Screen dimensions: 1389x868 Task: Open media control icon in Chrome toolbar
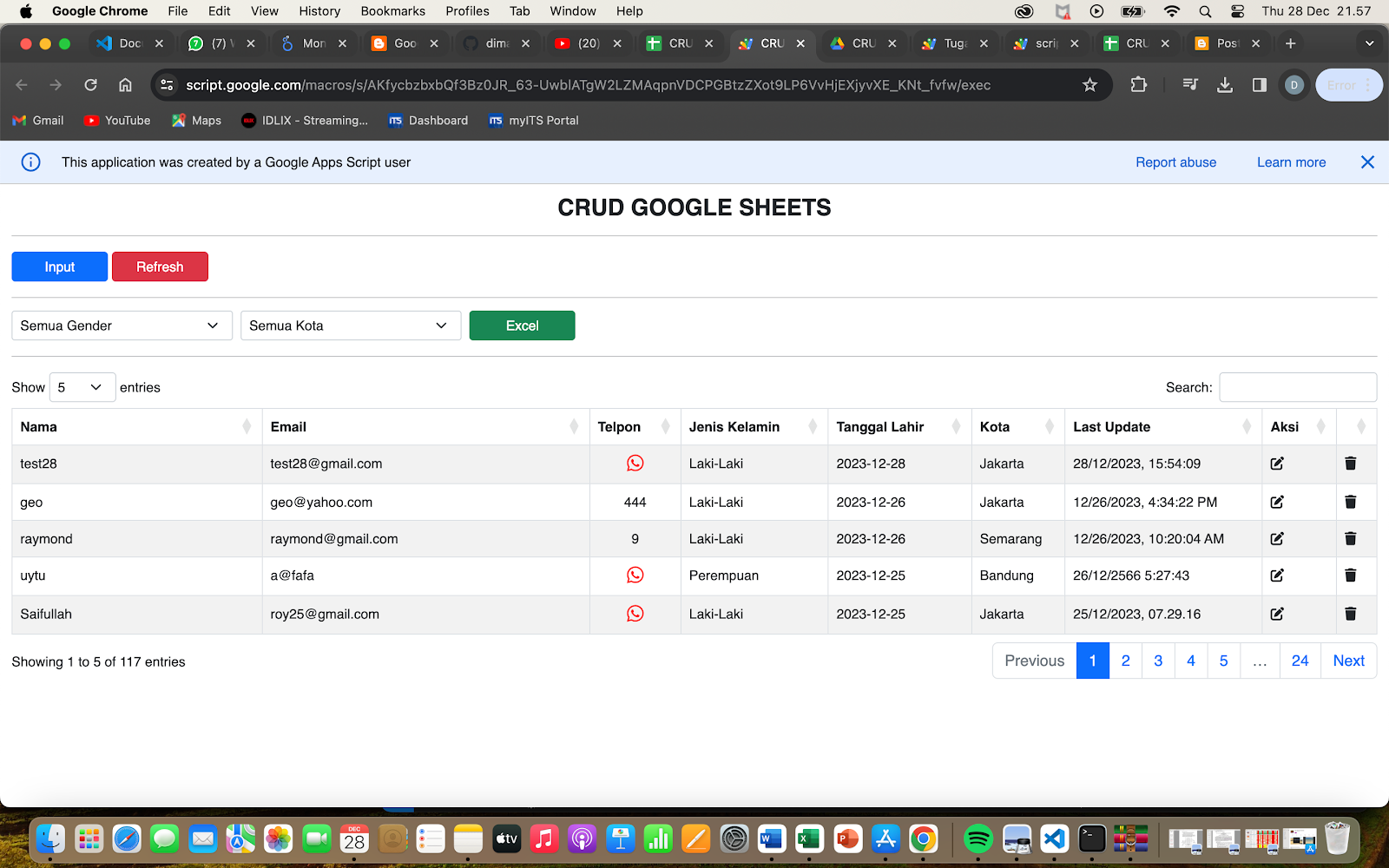pos(1190,85)
